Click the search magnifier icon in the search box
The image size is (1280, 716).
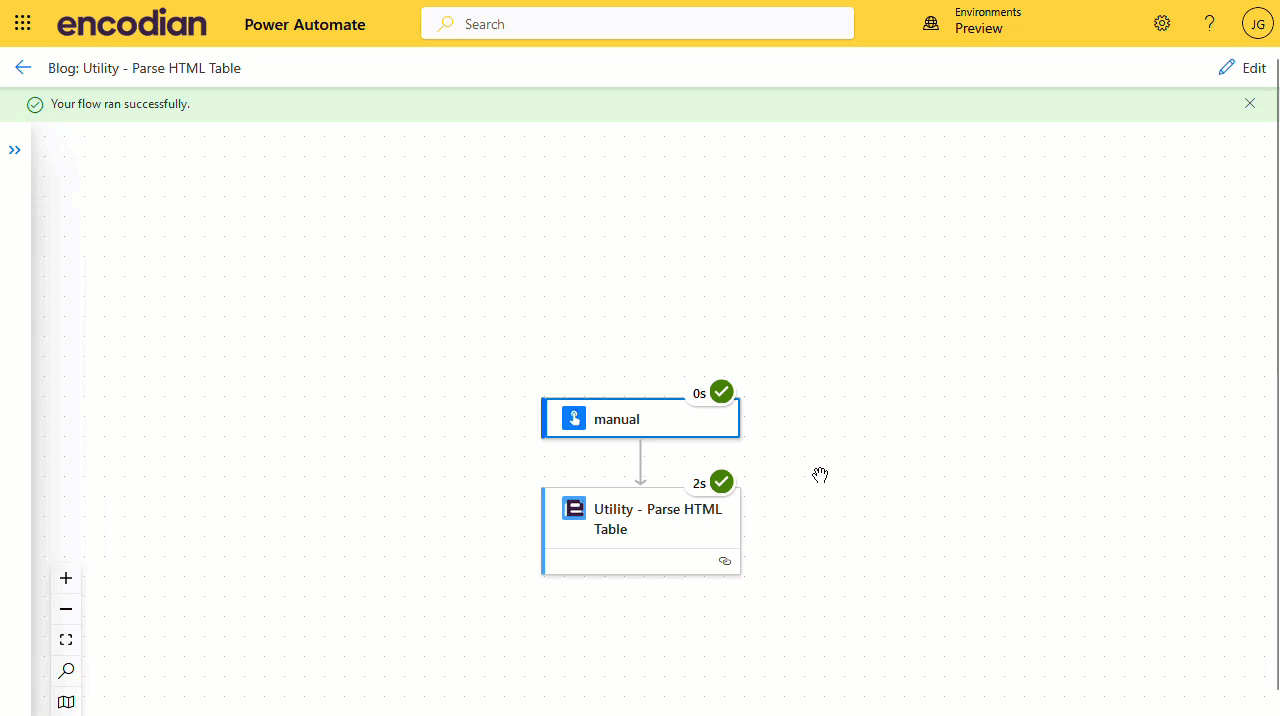click(x=446, y=23)
